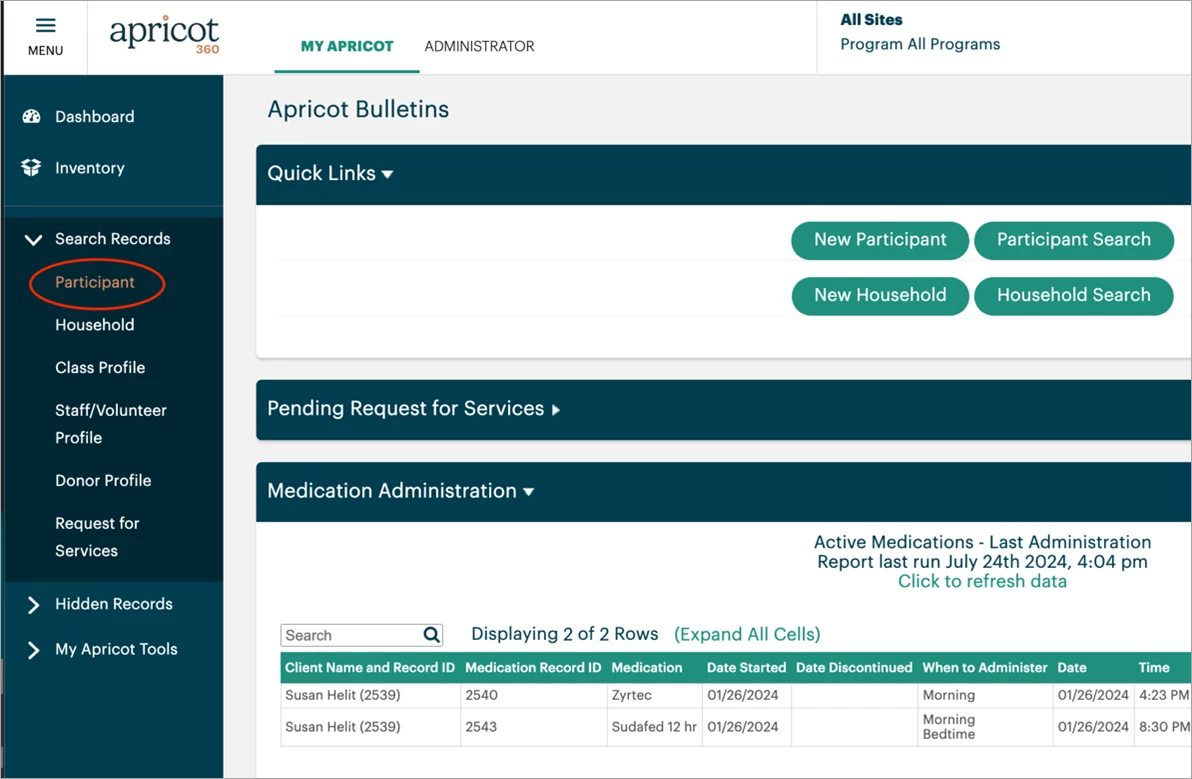Sort by Date Discontinued column header
The height and width of the screenshot is (779, 1192).
854,667
